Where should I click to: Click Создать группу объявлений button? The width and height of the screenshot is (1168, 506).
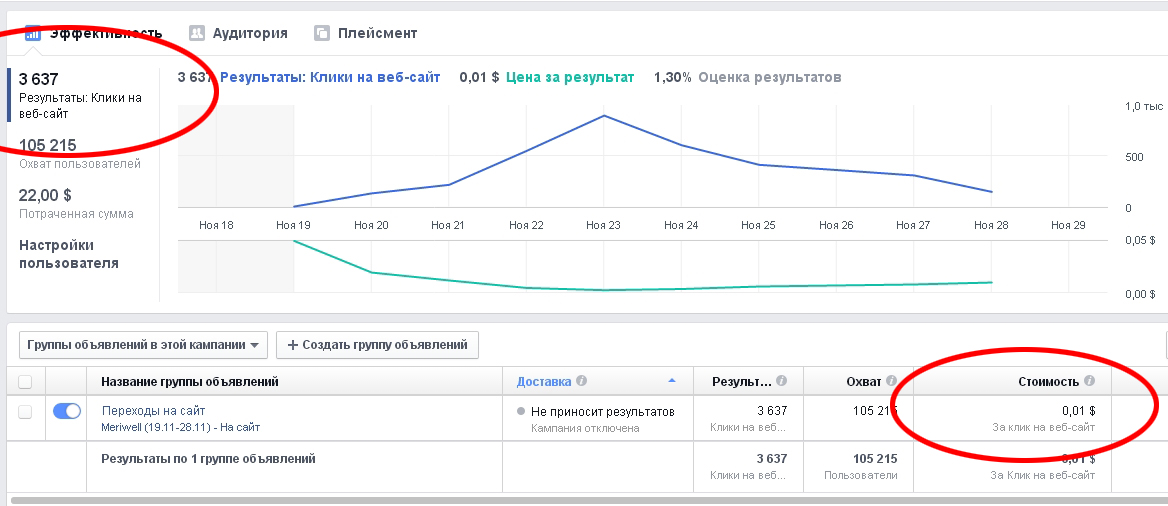(x=378, y=345)
